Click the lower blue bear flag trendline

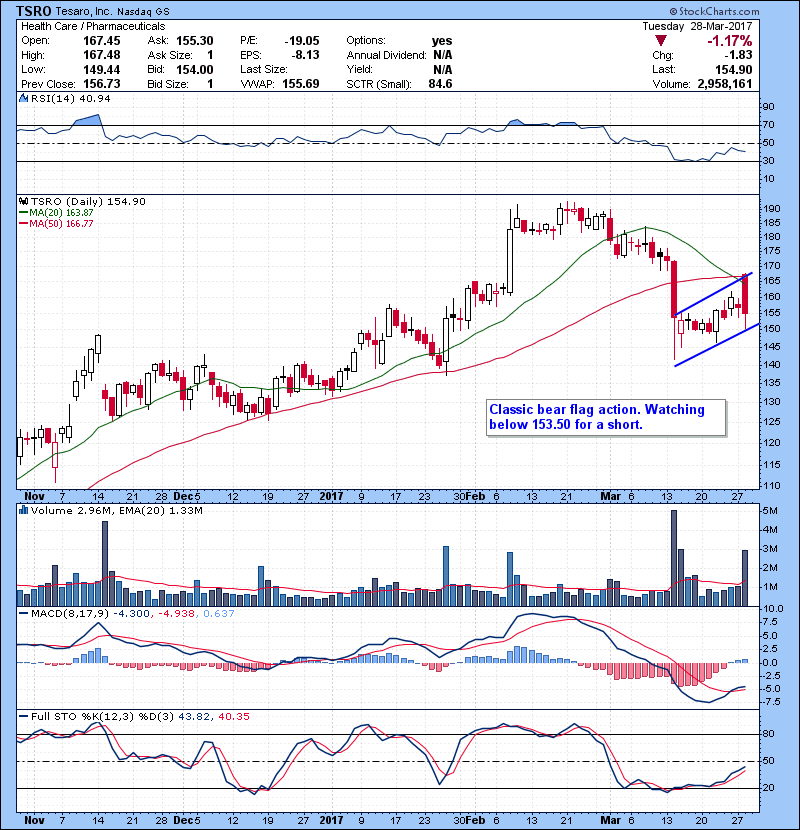(717, 345)
